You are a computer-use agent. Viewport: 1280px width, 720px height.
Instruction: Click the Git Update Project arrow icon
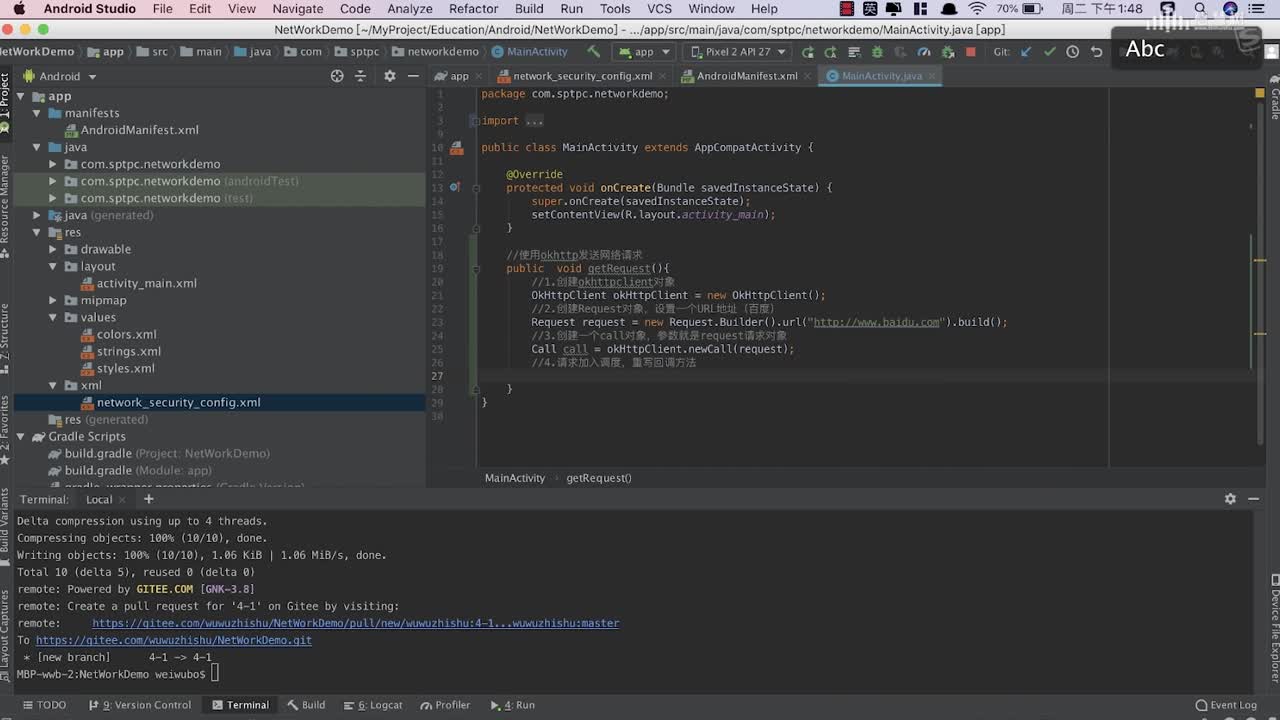click(1026, 51)
